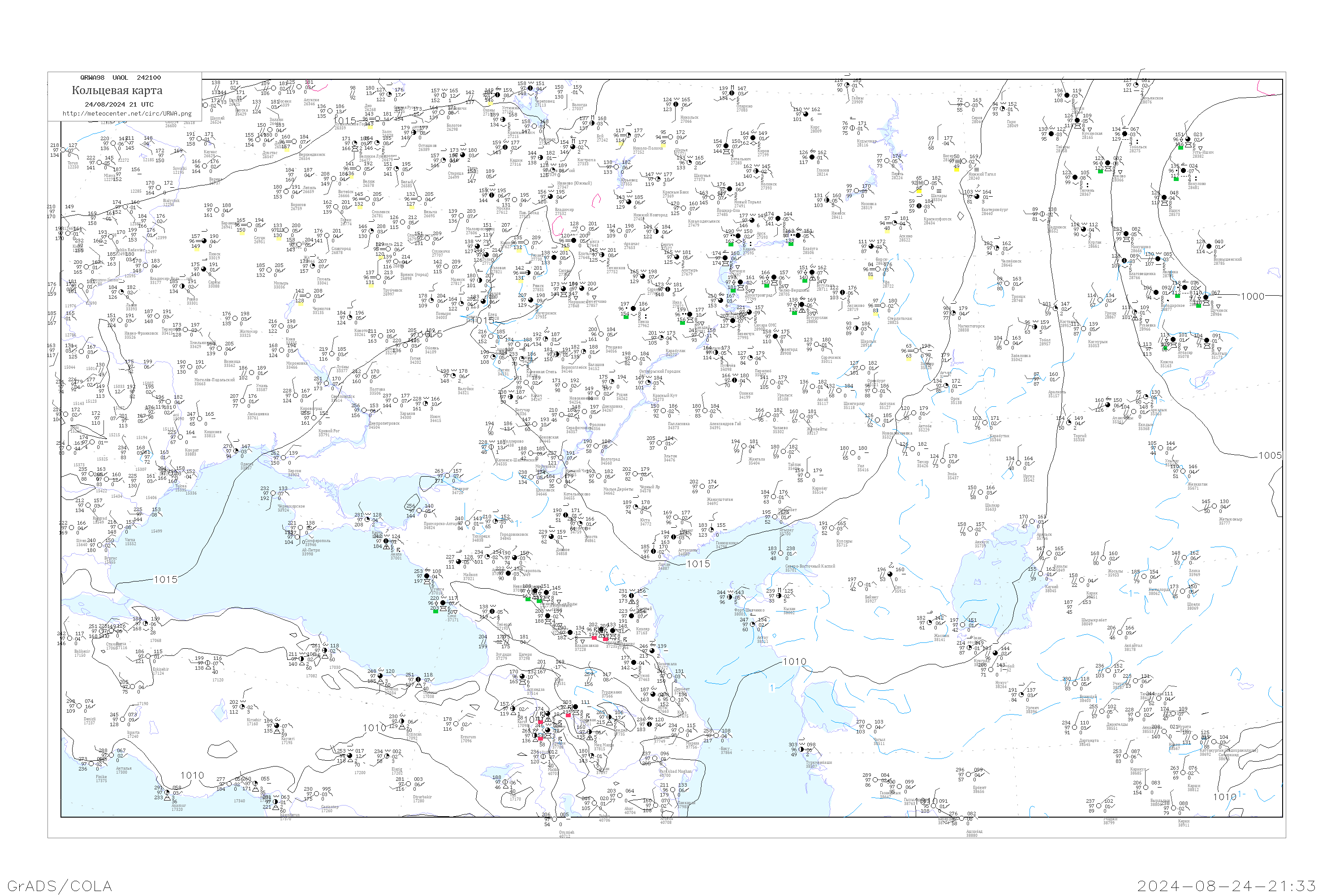Click the Suwalki 12195 station label
This screenshot has width=1344, height=896.
(x=179, y=170)
